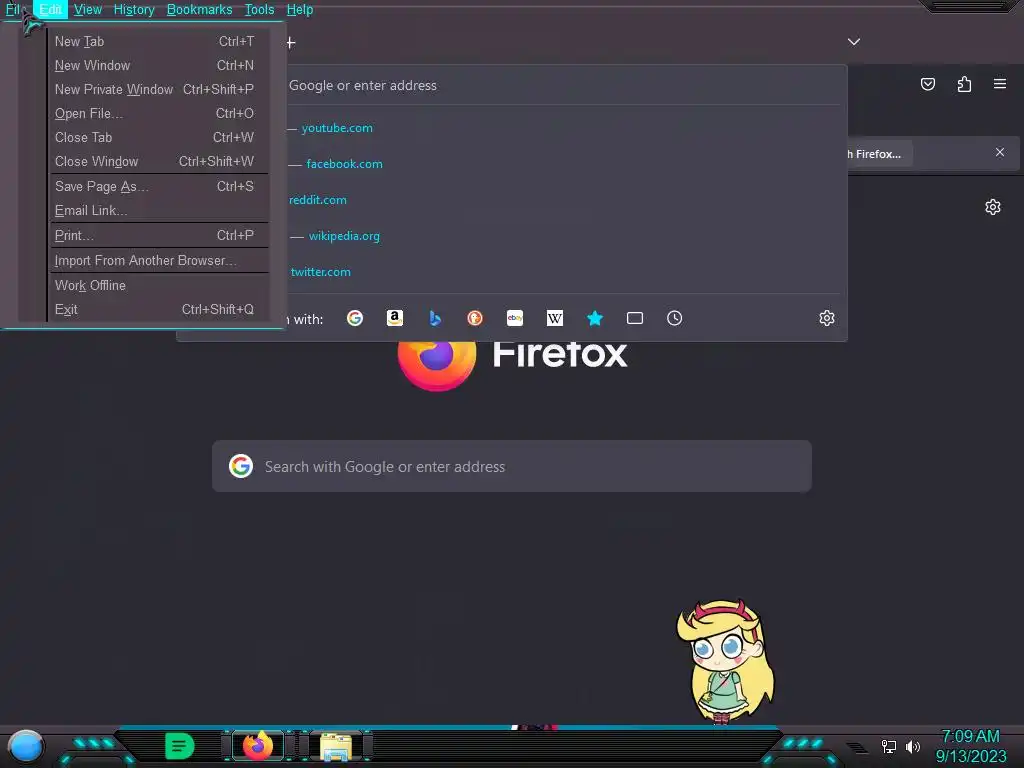Select Open File… menu entry
Screen dimensions: 1024x768
[159, 114]
